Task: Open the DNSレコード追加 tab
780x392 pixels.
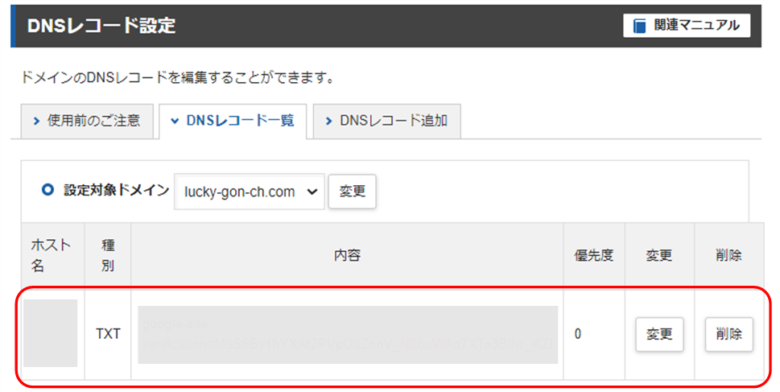Action: coord(387,121)
